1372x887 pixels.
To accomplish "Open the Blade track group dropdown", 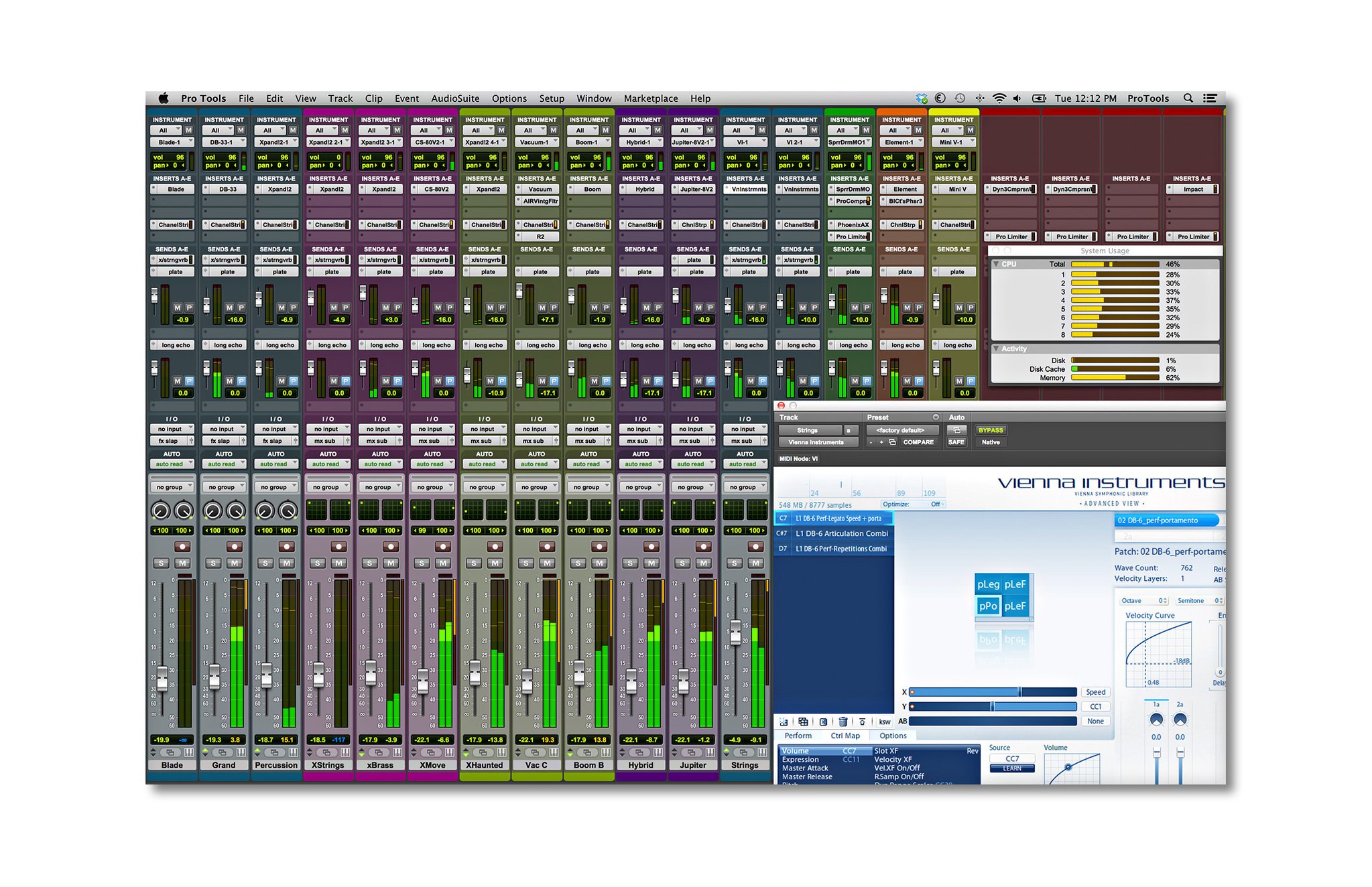I will (172, 487).
